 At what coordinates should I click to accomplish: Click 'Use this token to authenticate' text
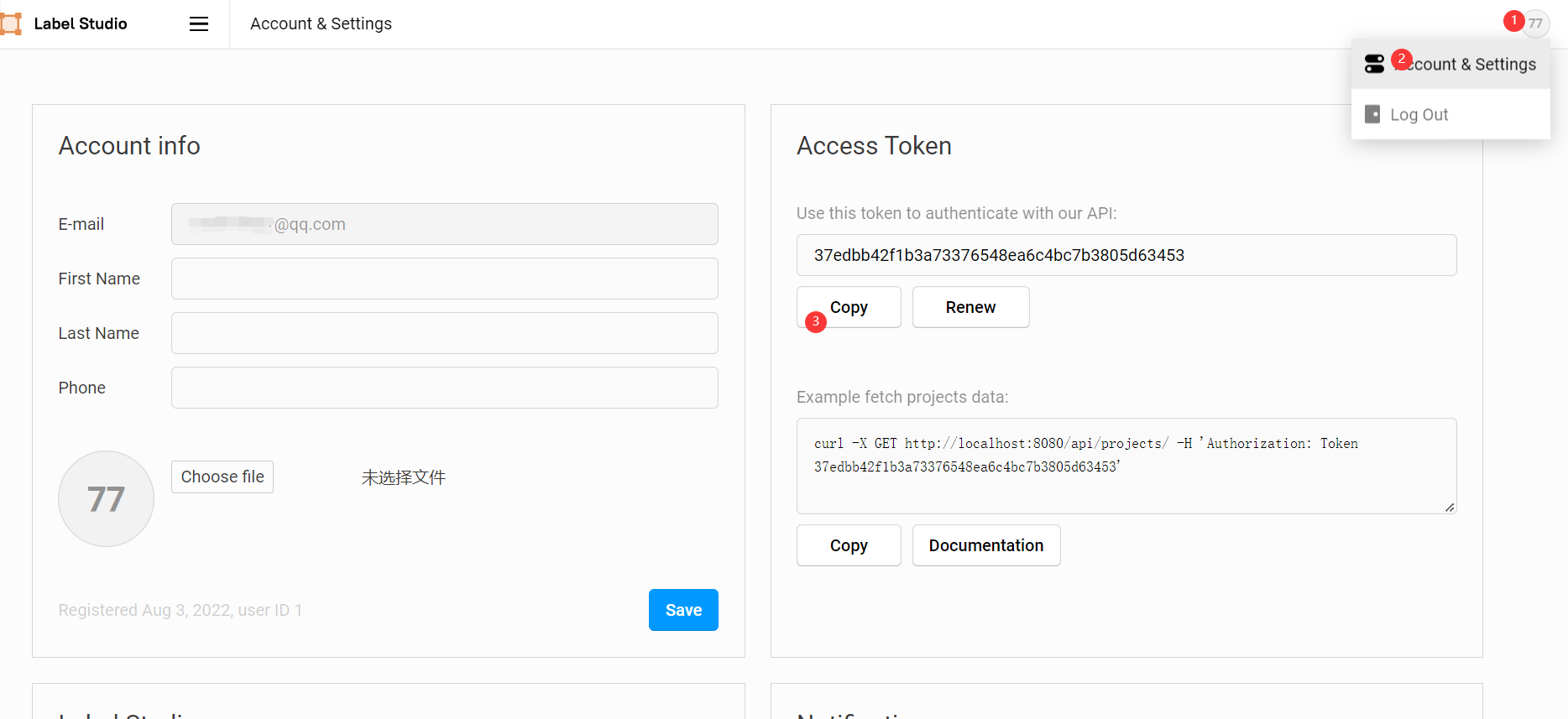point(957,213)
